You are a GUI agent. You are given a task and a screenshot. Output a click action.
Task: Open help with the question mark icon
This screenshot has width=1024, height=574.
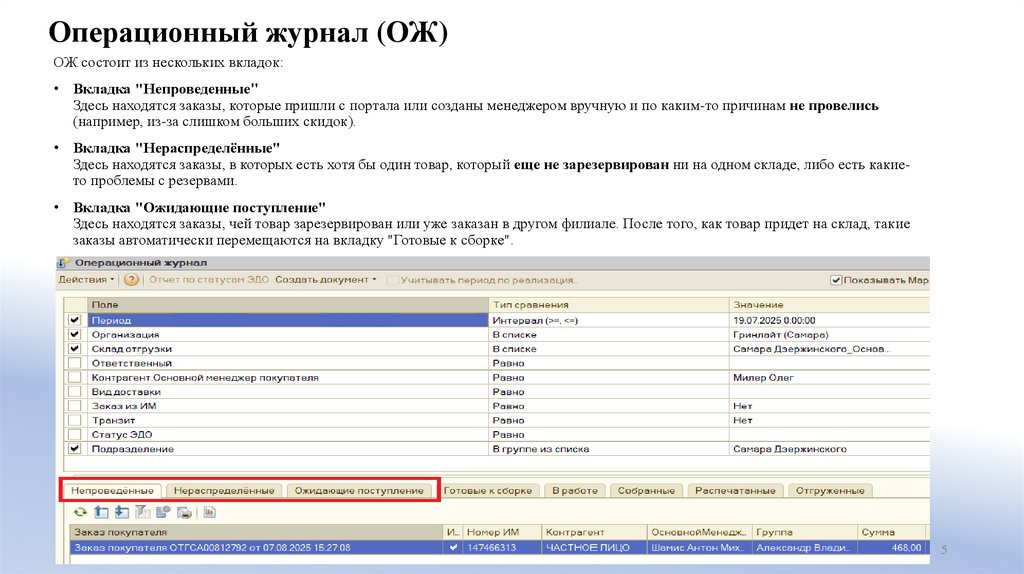(131, 279)
